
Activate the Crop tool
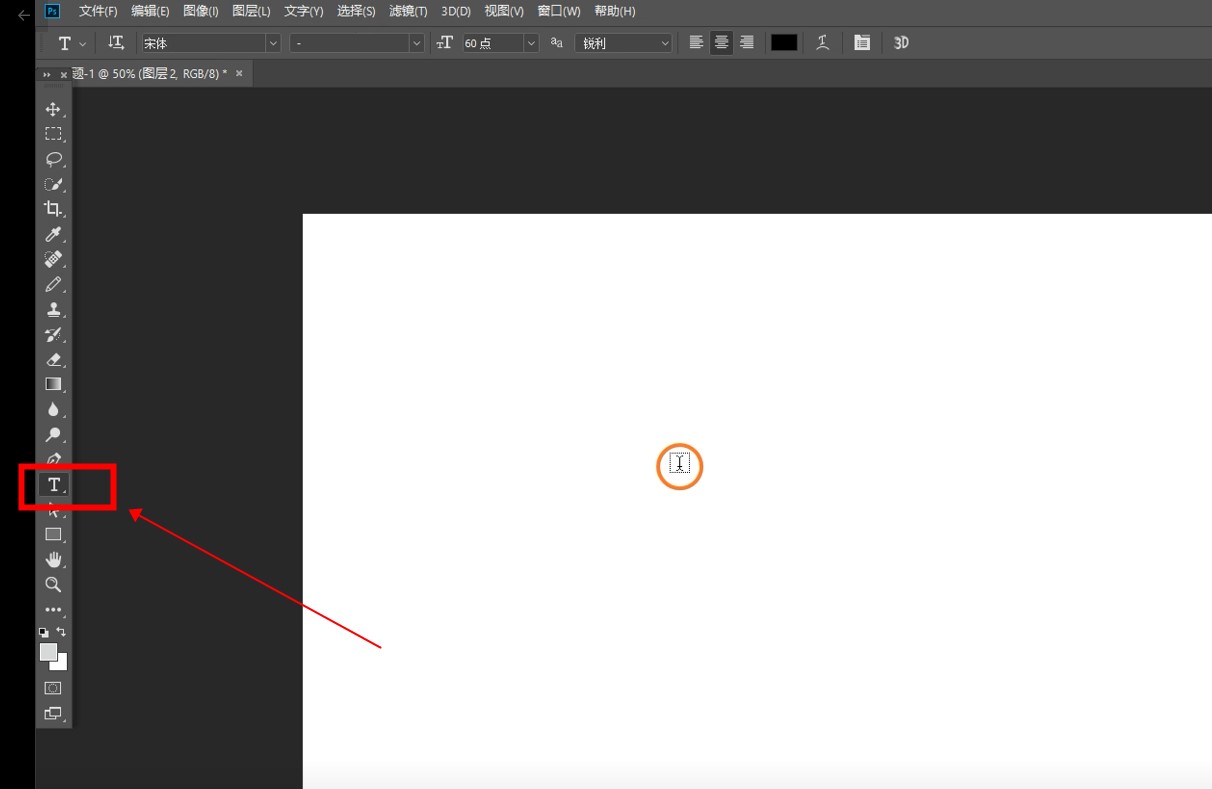click(x=53, y=209)
